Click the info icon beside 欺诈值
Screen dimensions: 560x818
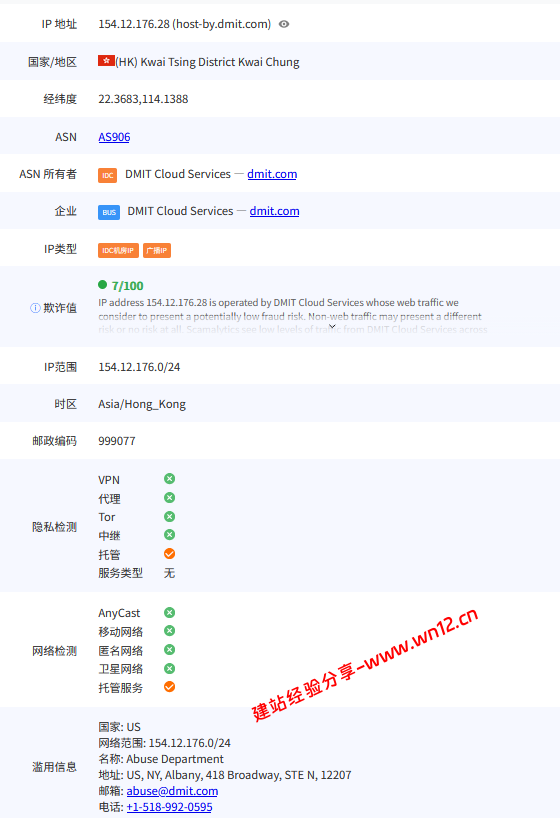35,308
